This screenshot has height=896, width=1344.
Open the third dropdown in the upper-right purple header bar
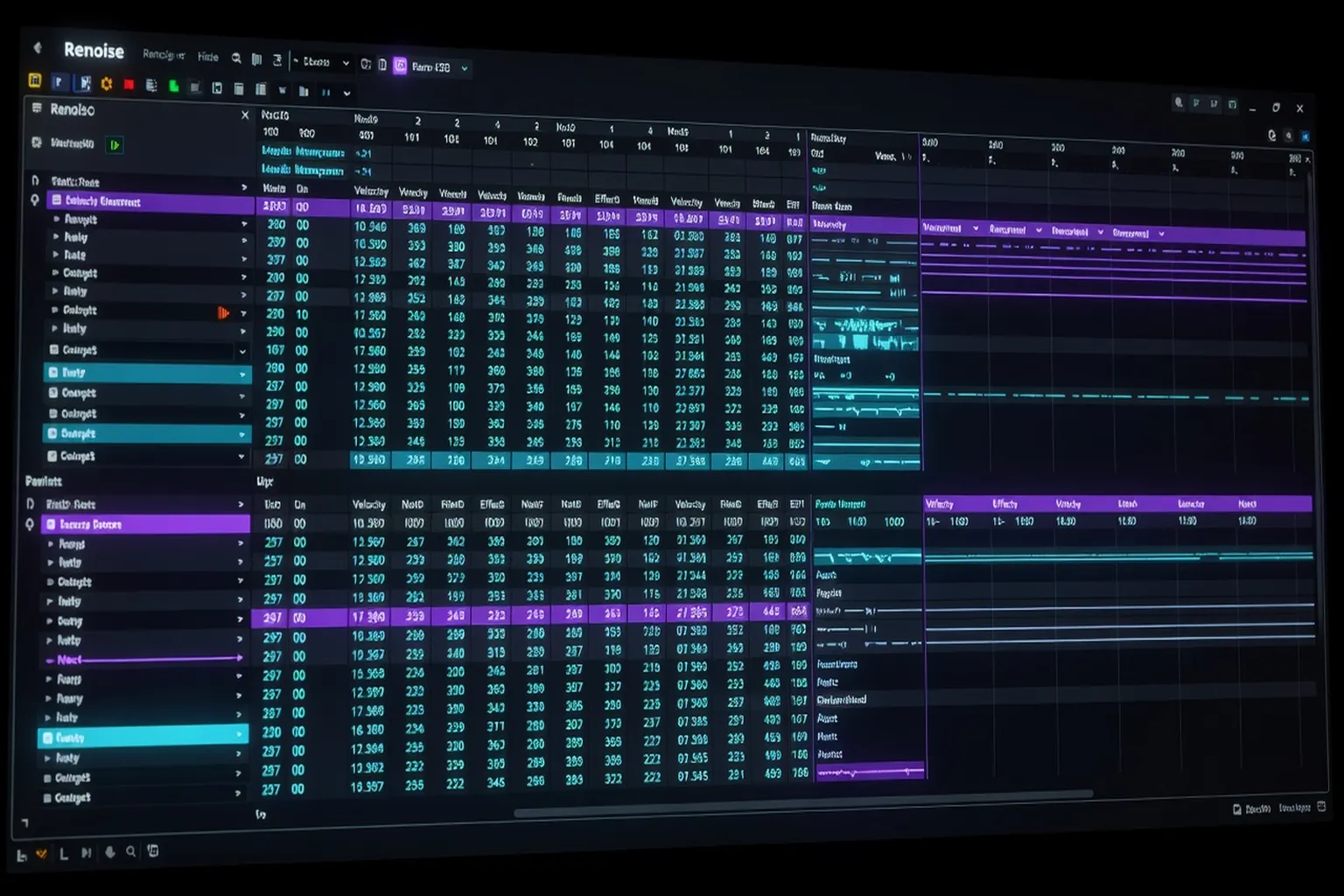pyautogui.click(x=1078, y=232)
